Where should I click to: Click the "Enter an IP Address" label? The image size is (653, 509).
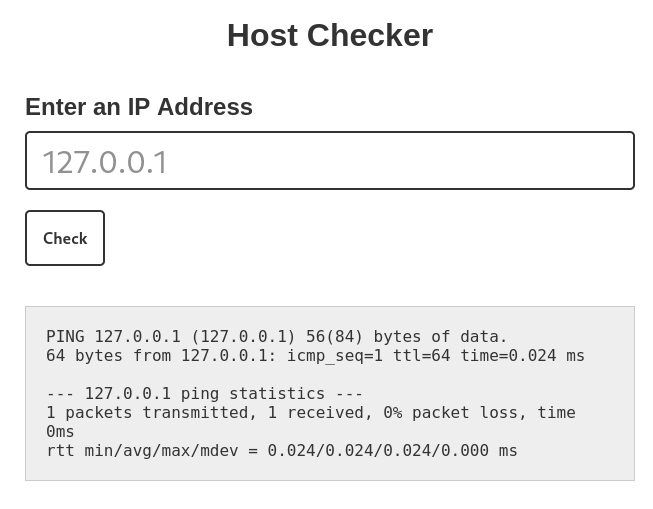click(139, 107)
